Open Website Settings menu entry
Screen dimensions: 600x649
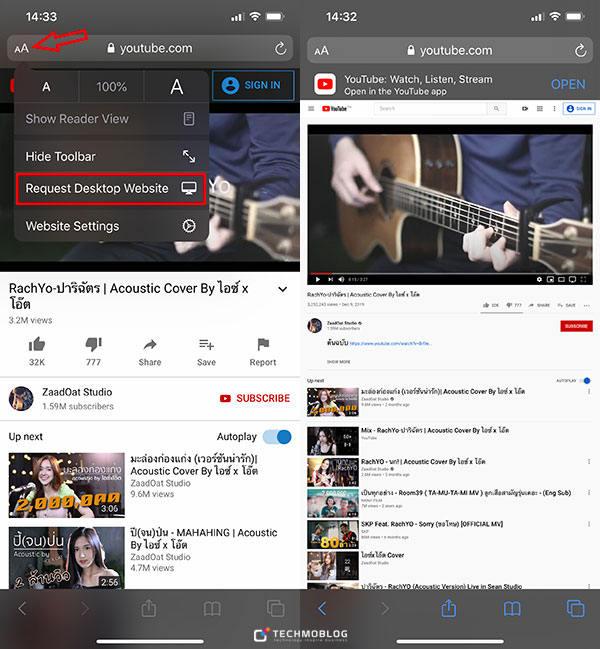point(110,226)
